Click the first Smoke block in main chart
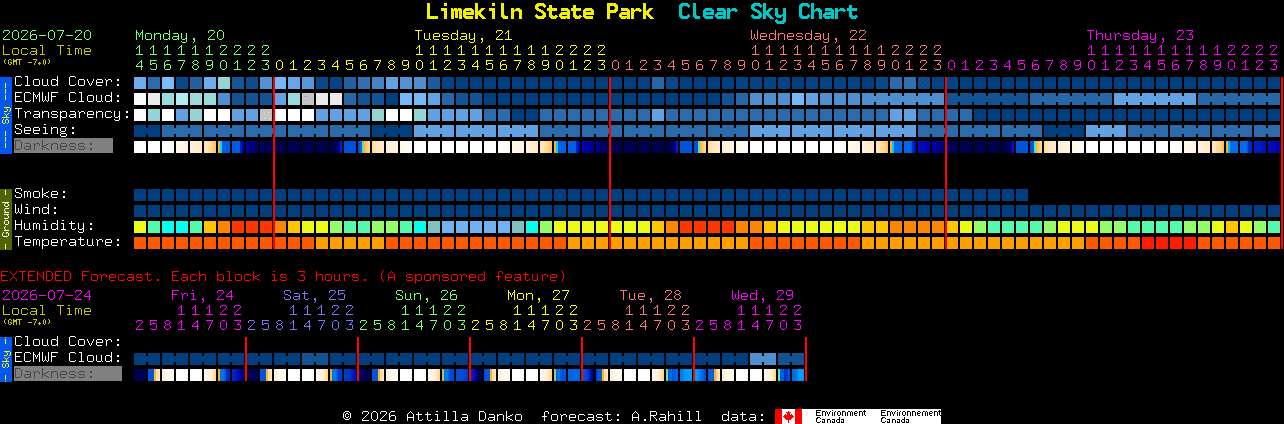Image resolution: width=1284 pixels, height=424 pixels. click(x=140, y=195)
